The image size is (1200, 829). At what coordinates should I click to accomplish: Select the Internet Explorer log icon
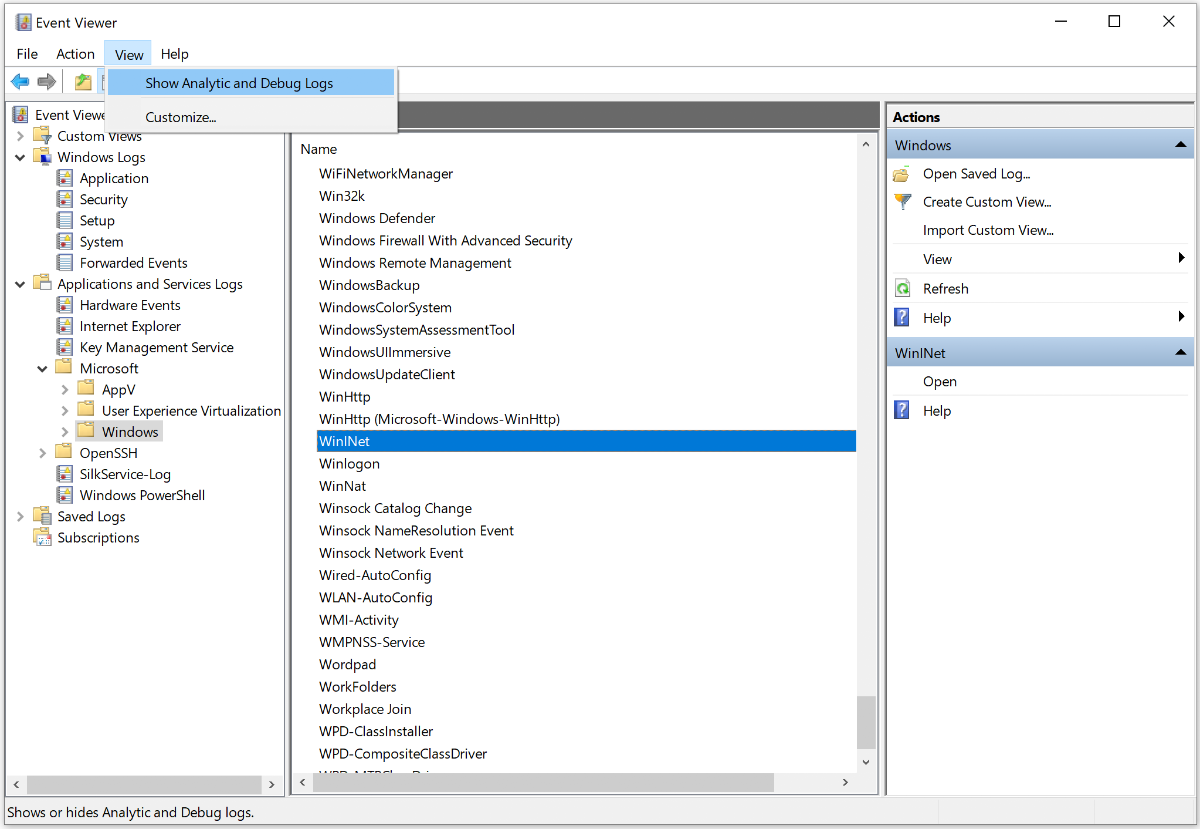coord(65,326)
